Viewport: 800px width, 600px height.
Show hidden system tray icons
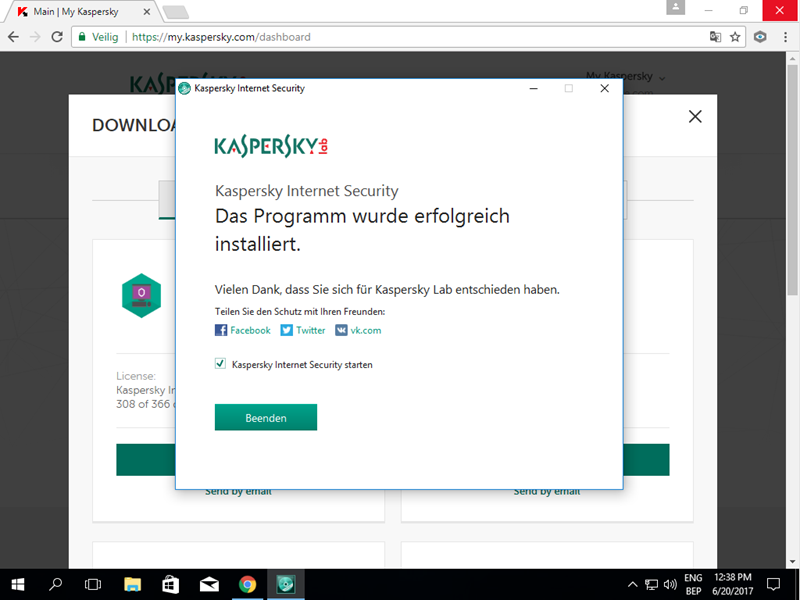(632, 584)
